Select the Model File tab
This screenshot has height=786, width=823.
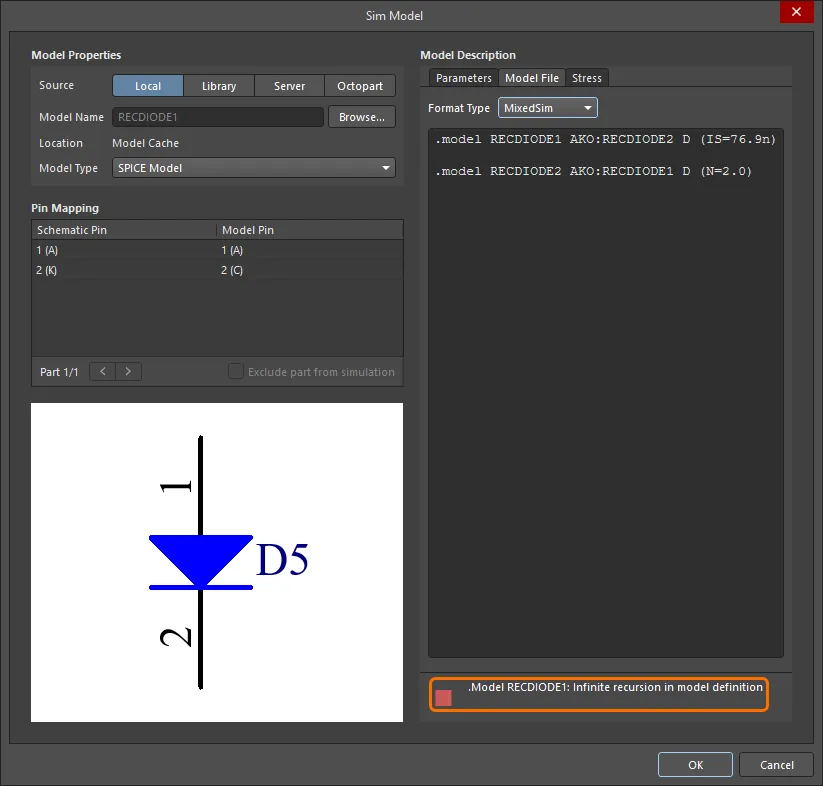click(532, 78)
